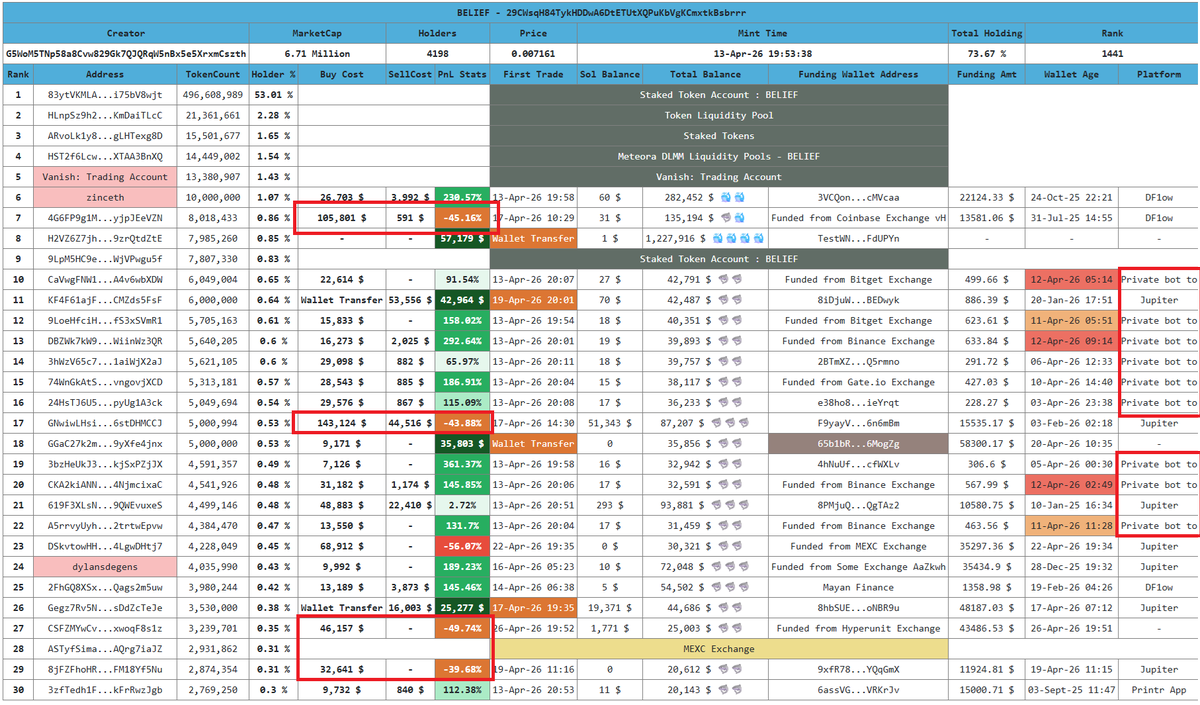Click first trade 19-Apr-26 20:01
The height and width of the screenshot is (705, 1200).
[533, 300]
